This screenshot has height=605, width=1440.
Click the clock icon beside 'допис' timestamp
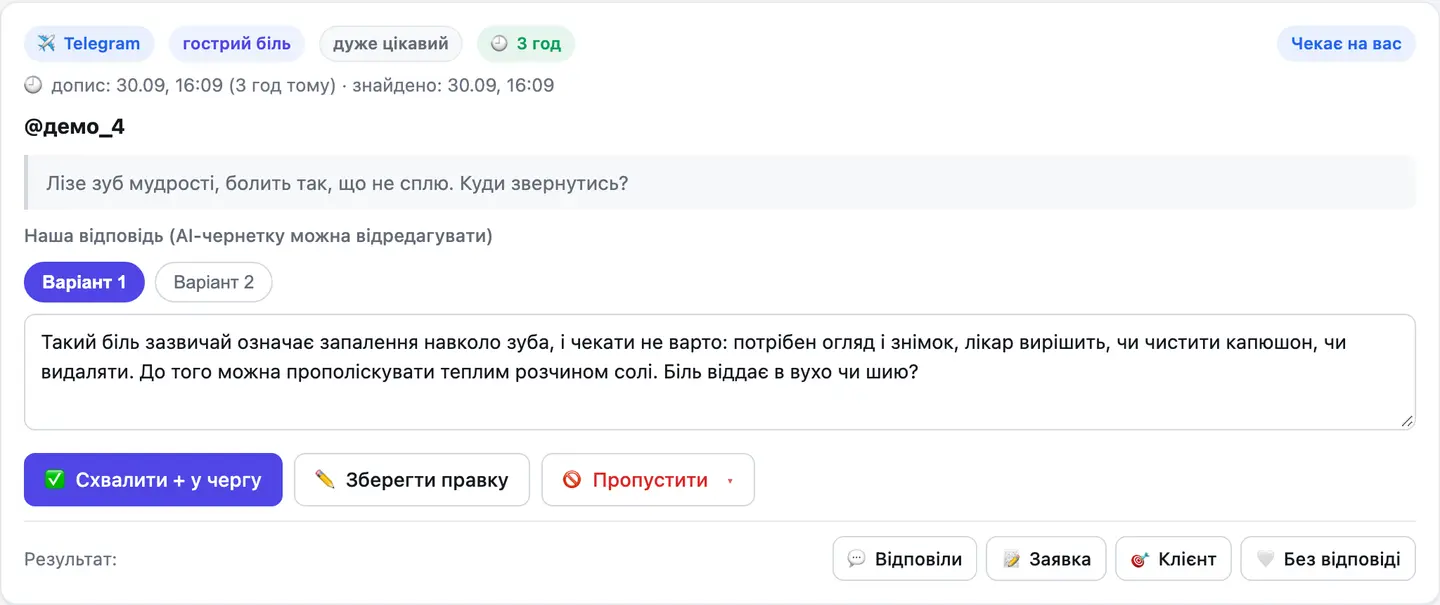click(33, 85)
